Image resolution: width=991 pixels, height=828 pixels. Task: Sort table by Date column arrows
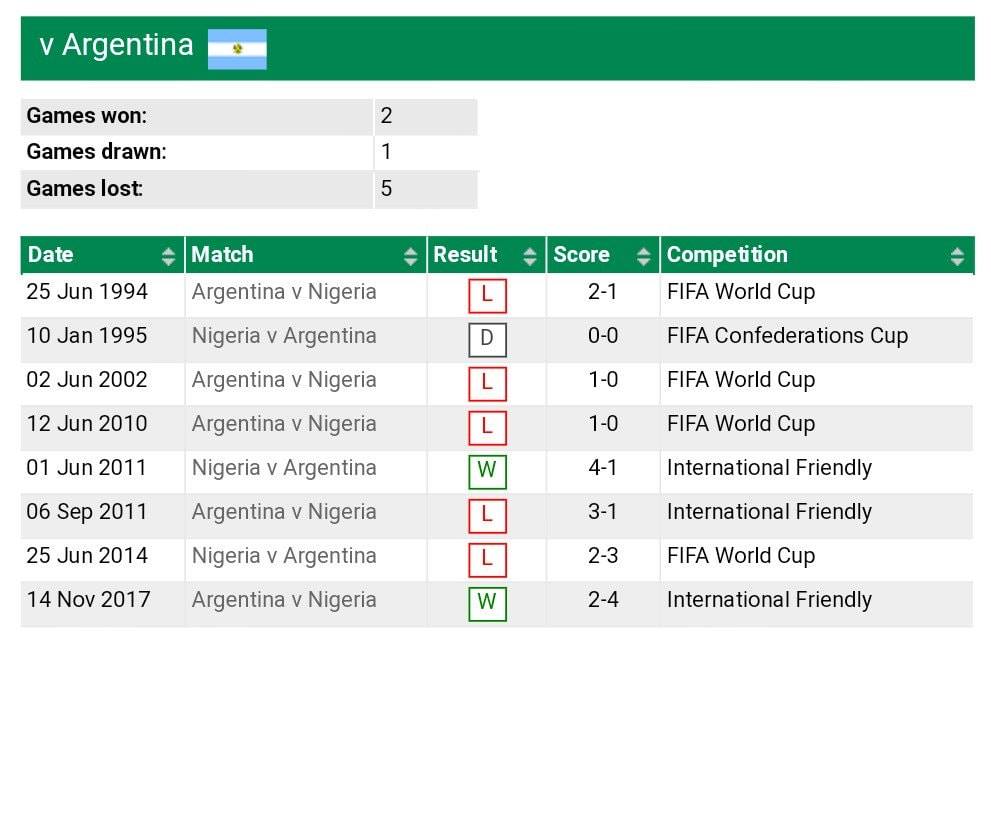point(168,256)
